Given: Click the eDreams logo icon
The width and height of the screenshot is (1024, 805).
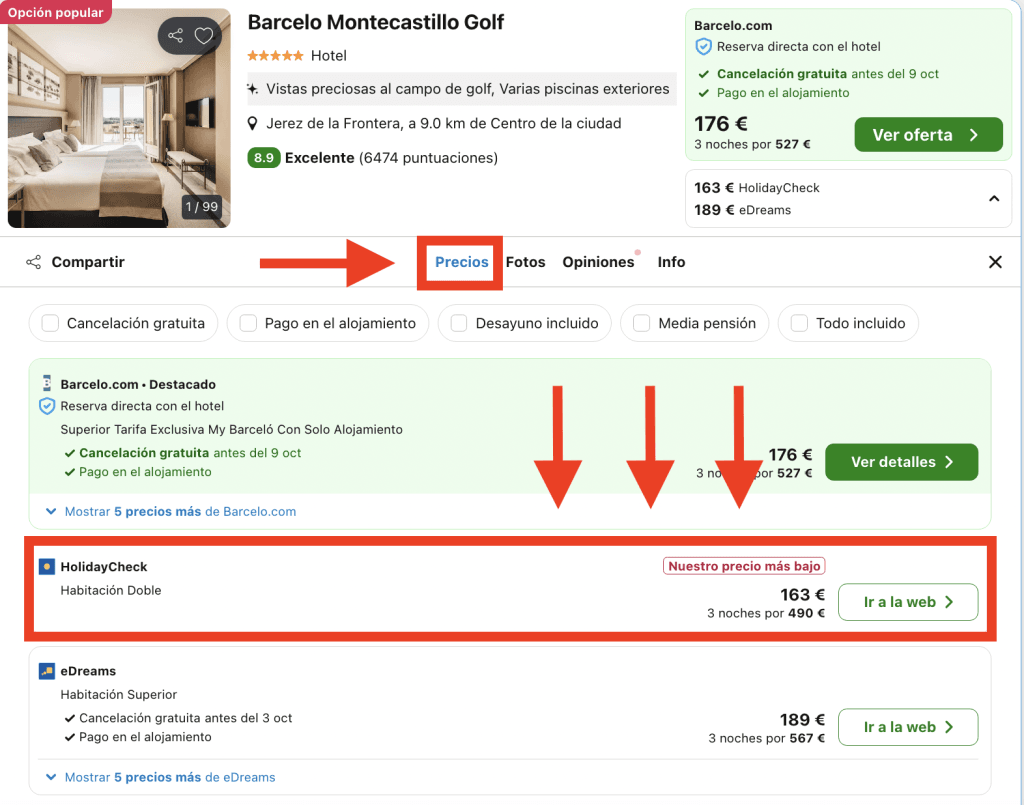Looking at the screenshot, I should click(47, 671).
